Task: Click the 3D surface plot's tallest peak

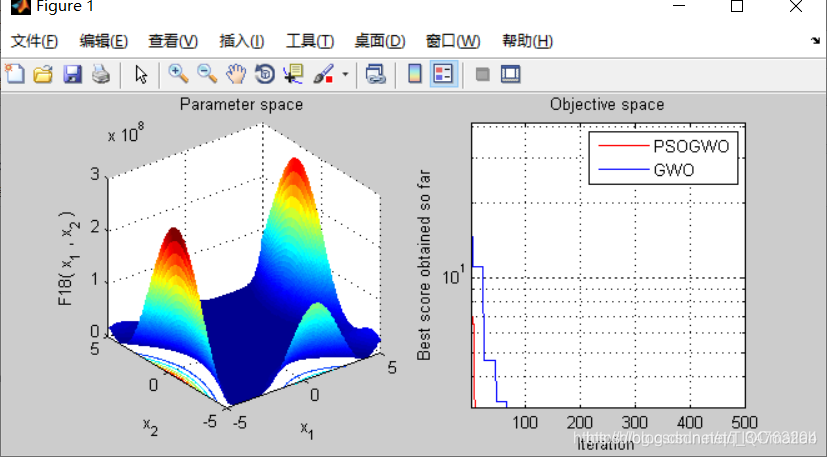Action: (294, 161)
